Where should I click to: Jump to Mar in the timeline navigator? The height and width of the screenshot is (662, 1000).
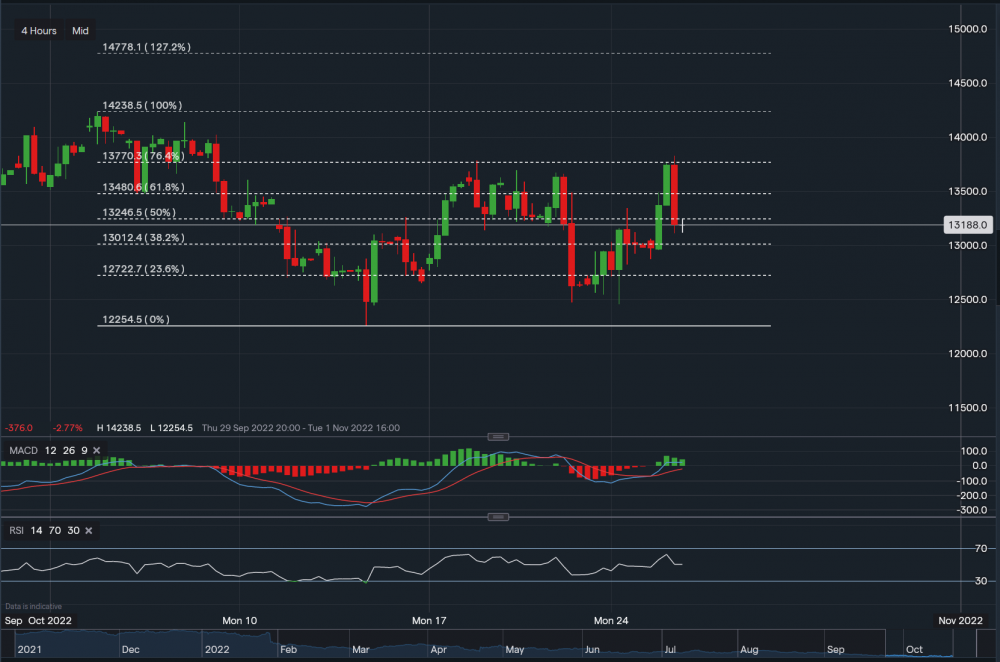[x=360, y=649]
